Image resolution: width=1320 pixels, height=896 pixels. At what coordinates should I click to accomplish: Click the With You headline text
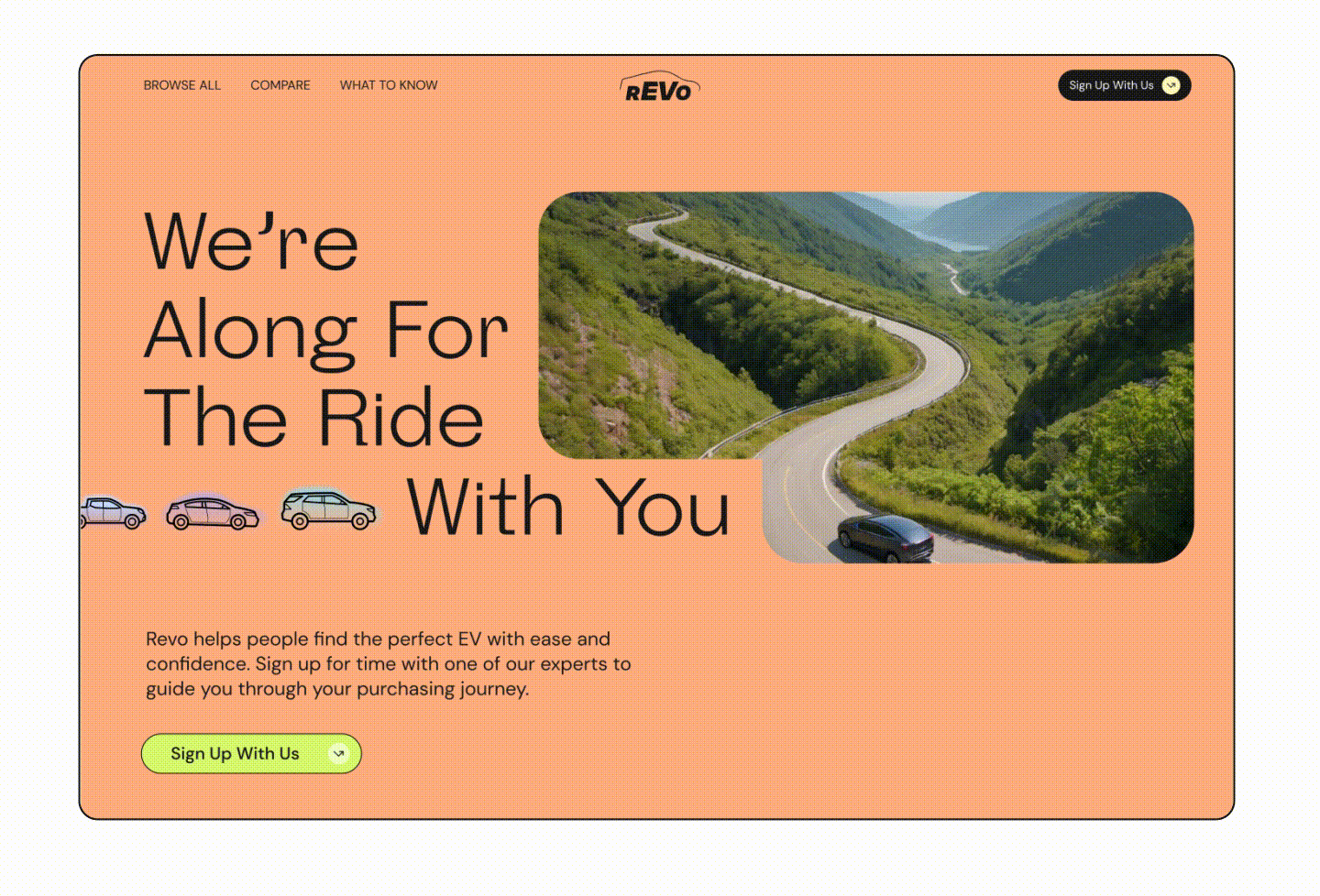568,507
